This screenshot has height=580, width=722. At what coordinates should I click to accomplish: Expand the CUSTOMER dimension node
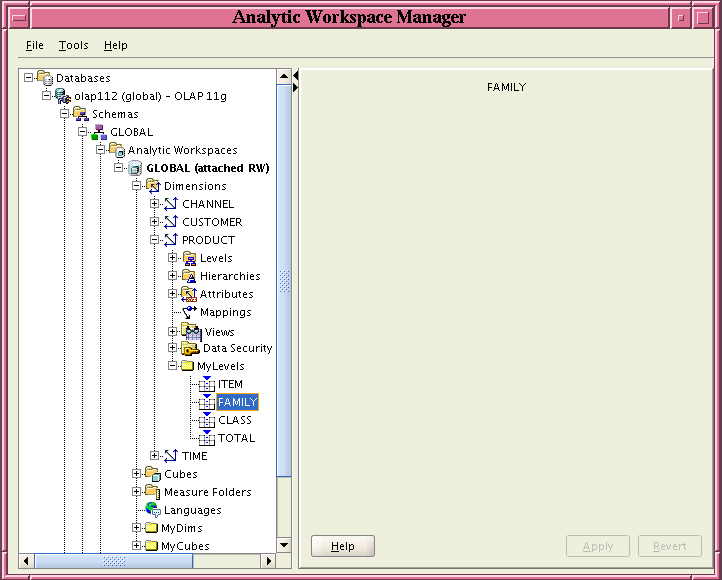155,222
